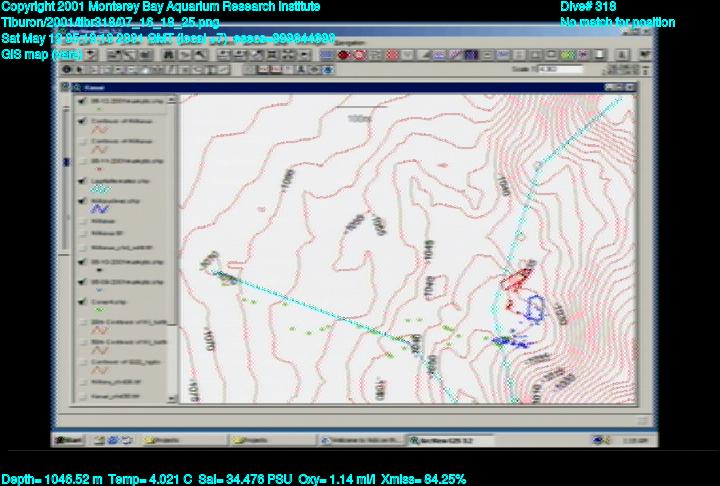The height and width of the screenshot is (486, 720).
Task: Click the View window title bar icon
Action: coord(64,88)
